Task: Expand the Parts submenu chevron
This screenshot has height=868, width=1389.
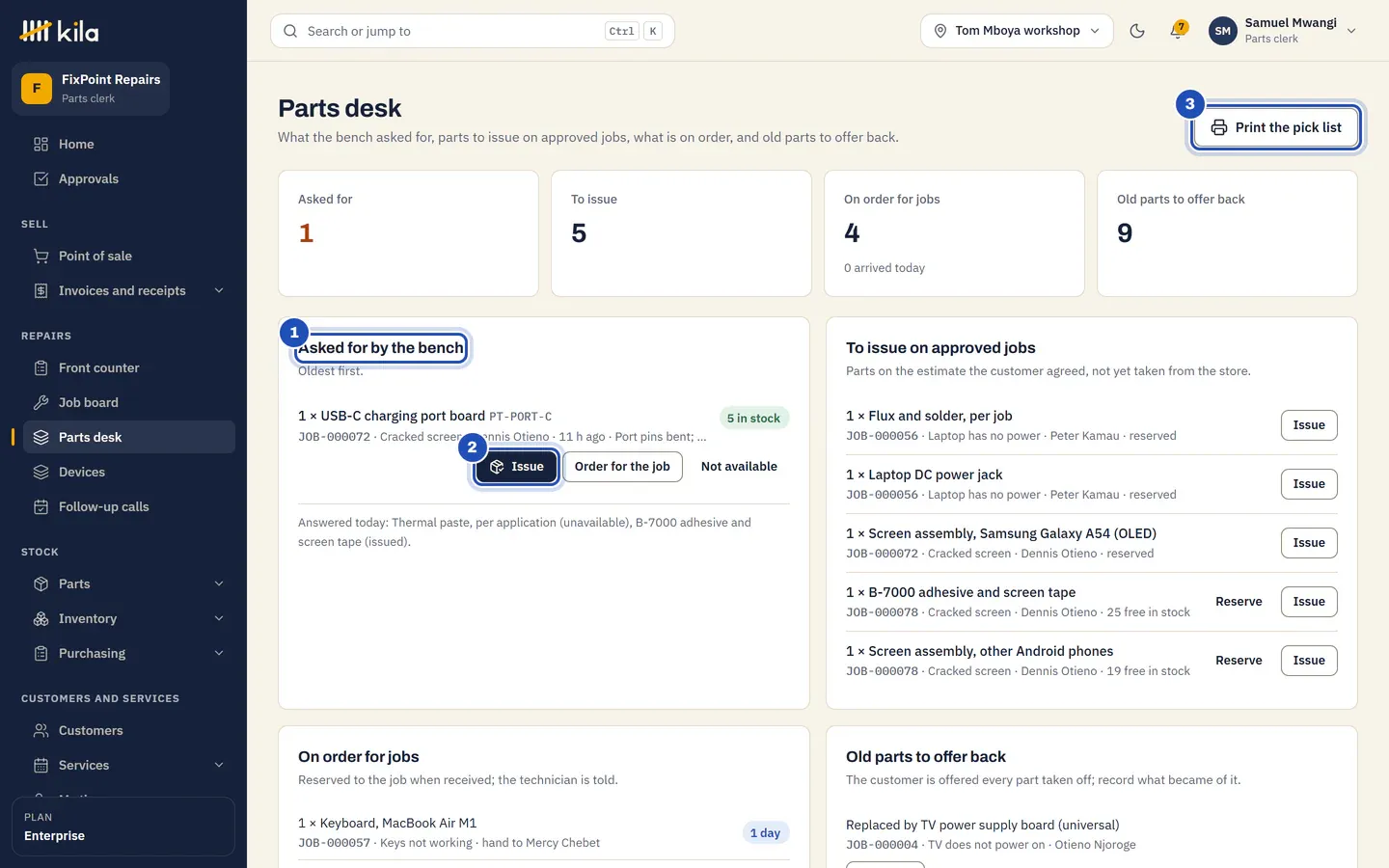Action: (x=219, y=584)
